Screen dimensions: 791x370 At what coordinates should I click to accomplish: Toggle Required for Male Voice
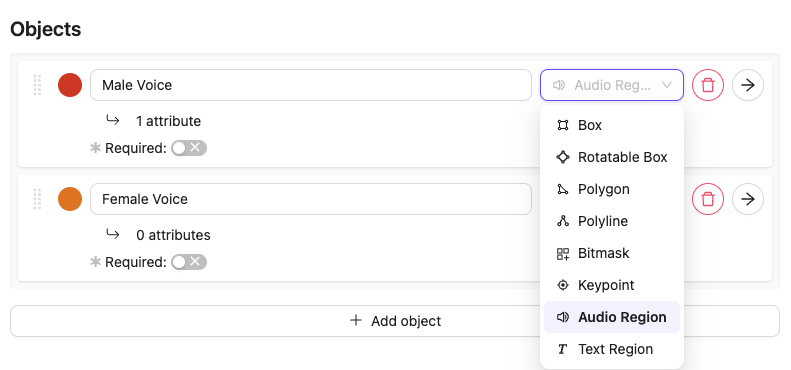[189, 148]
